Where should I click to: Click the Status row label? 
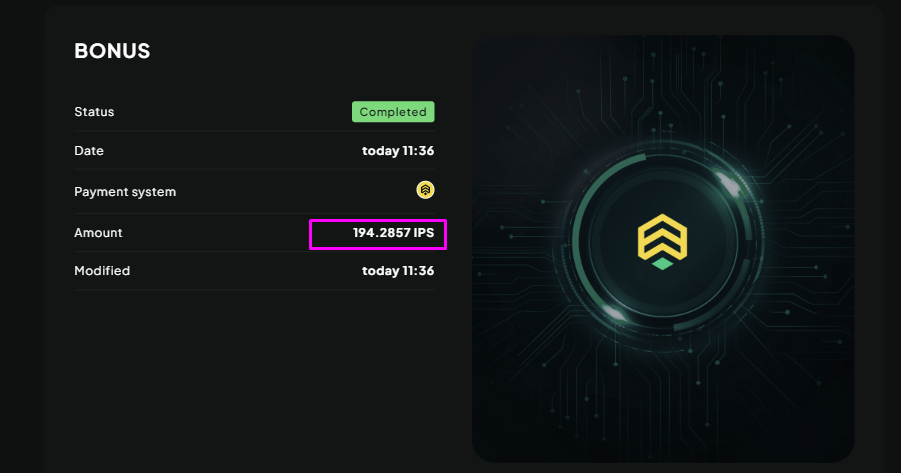pyautogui.click(x=94, y=112)
